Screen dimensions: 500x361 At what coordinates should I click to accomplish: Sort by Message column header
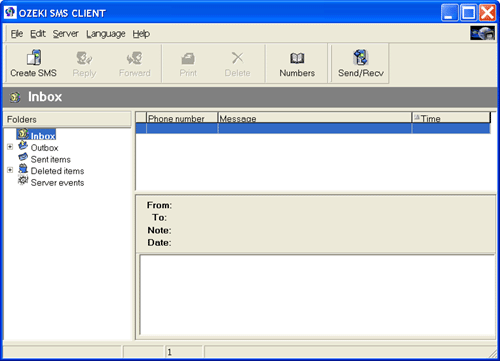tap(315, 118)
